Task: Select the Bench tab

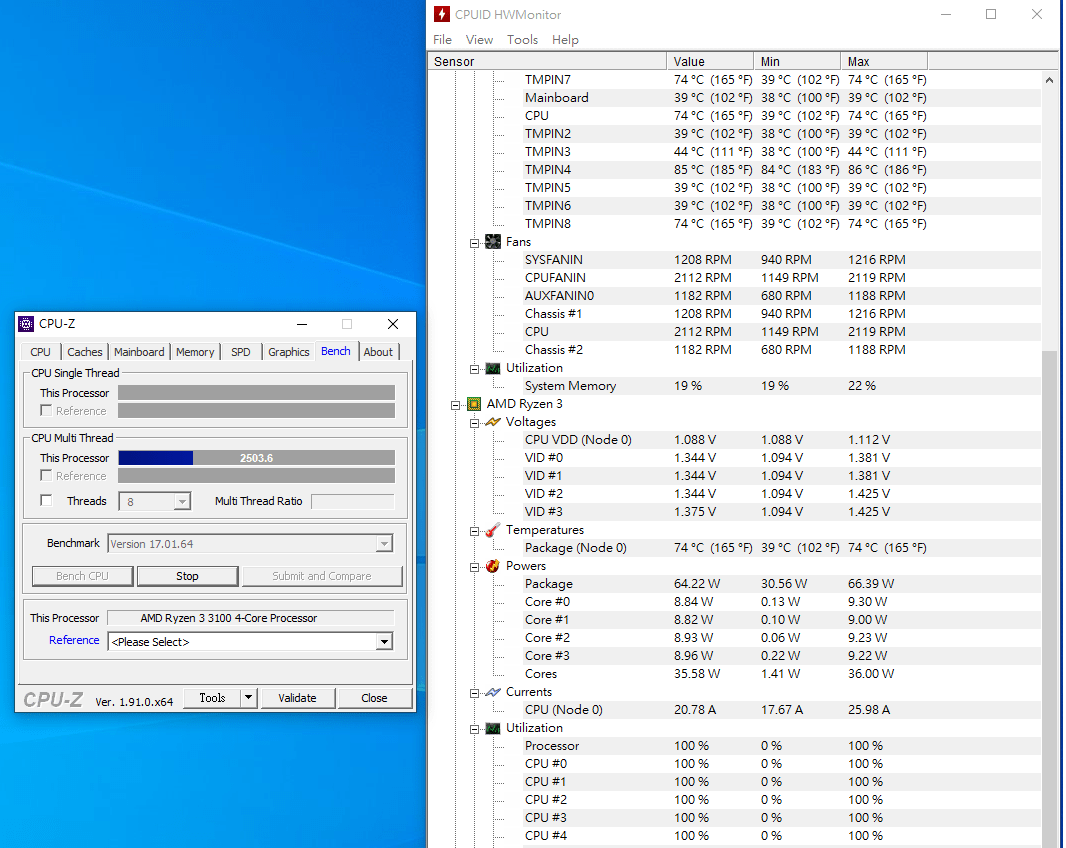Action: point(336,351)
